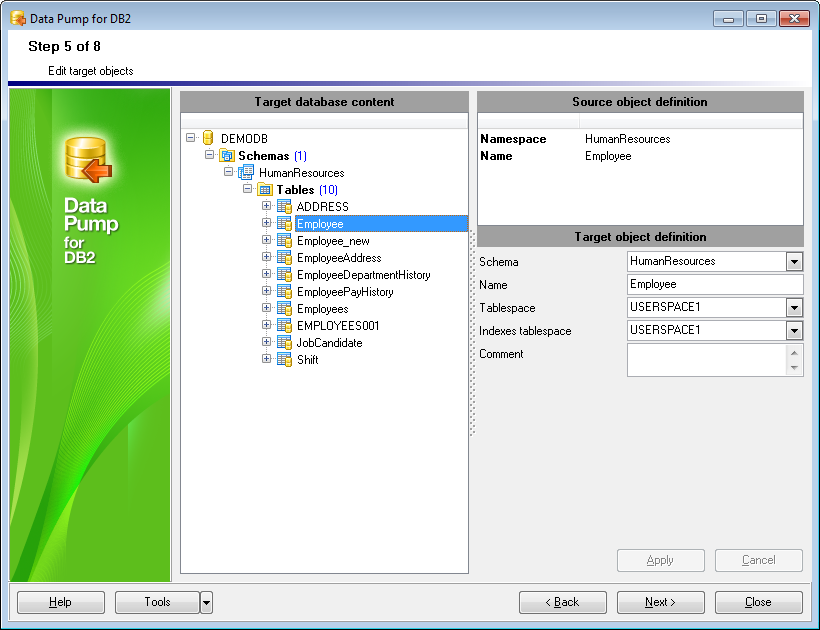This screenshot has width=820, height=630.
Task: Click the ADDRESS table icon
Action: pyautogui.click(x=284, y=207)
